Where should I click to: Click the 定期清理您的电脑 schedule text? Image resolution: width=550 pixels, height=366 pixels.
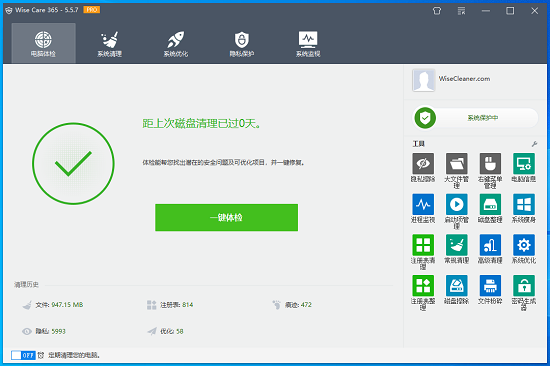74,355
